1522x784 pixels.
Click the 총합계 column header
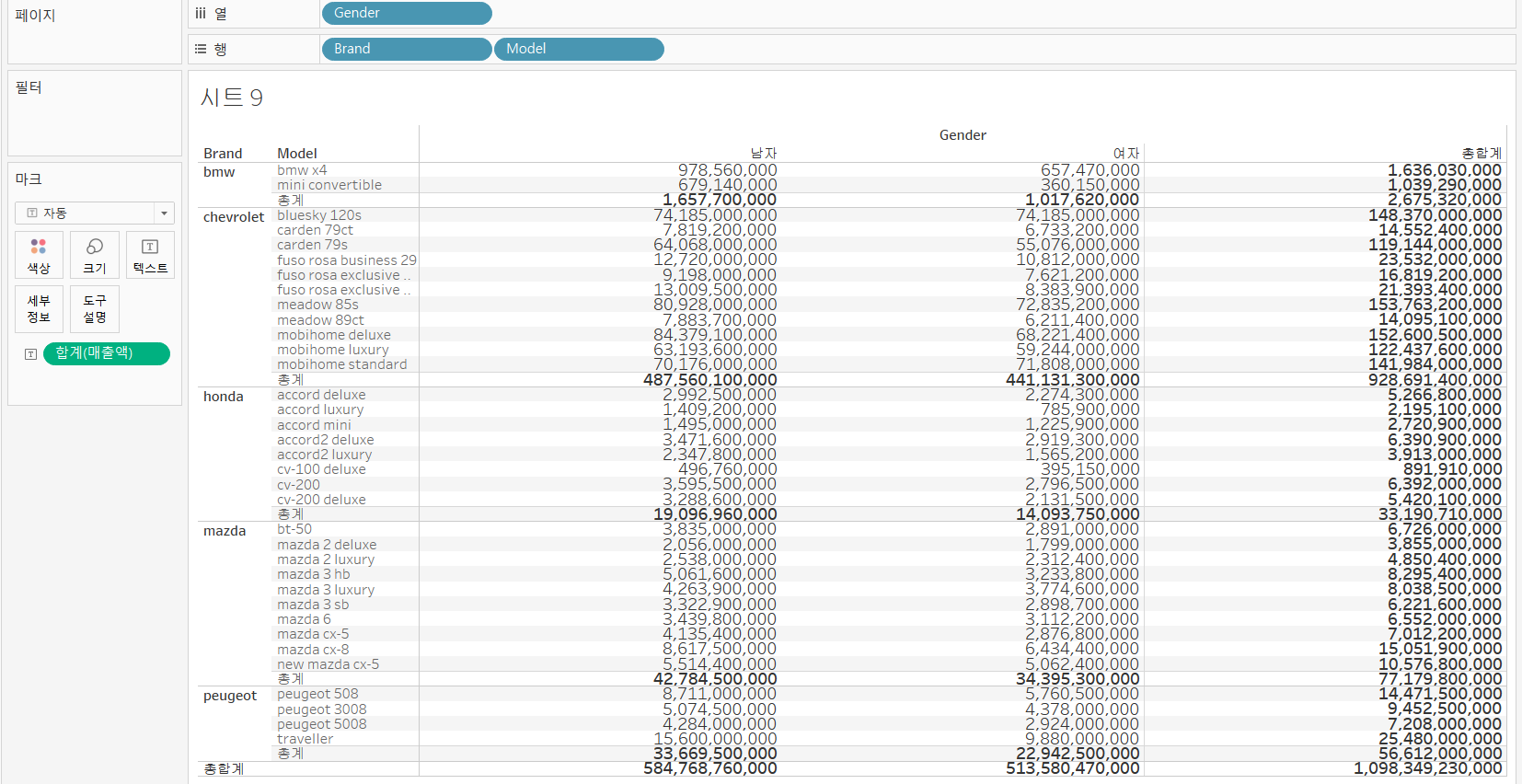1482,154
